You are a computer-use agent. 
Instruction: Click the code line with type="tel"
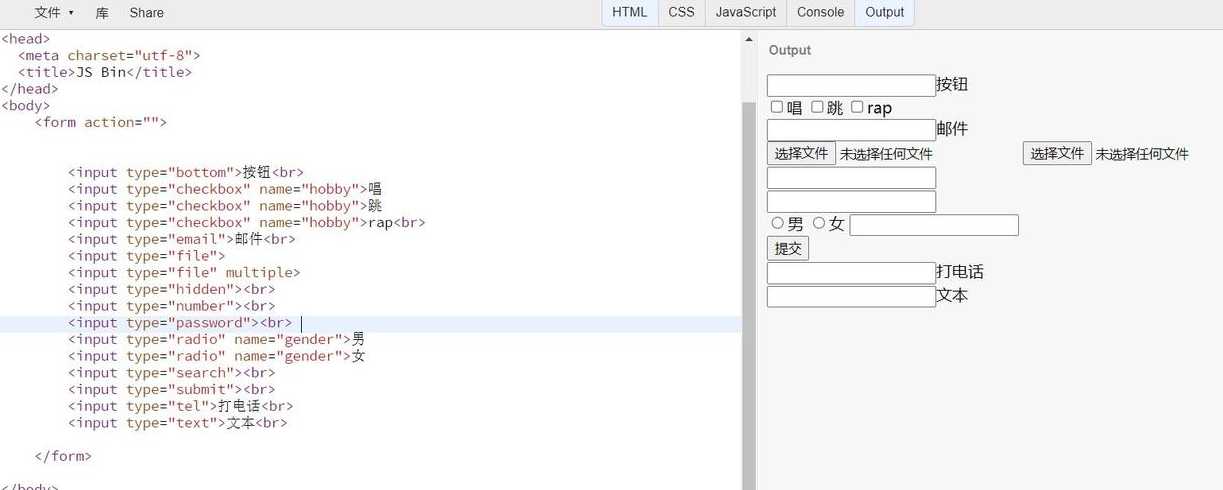[x=181, y=406]
